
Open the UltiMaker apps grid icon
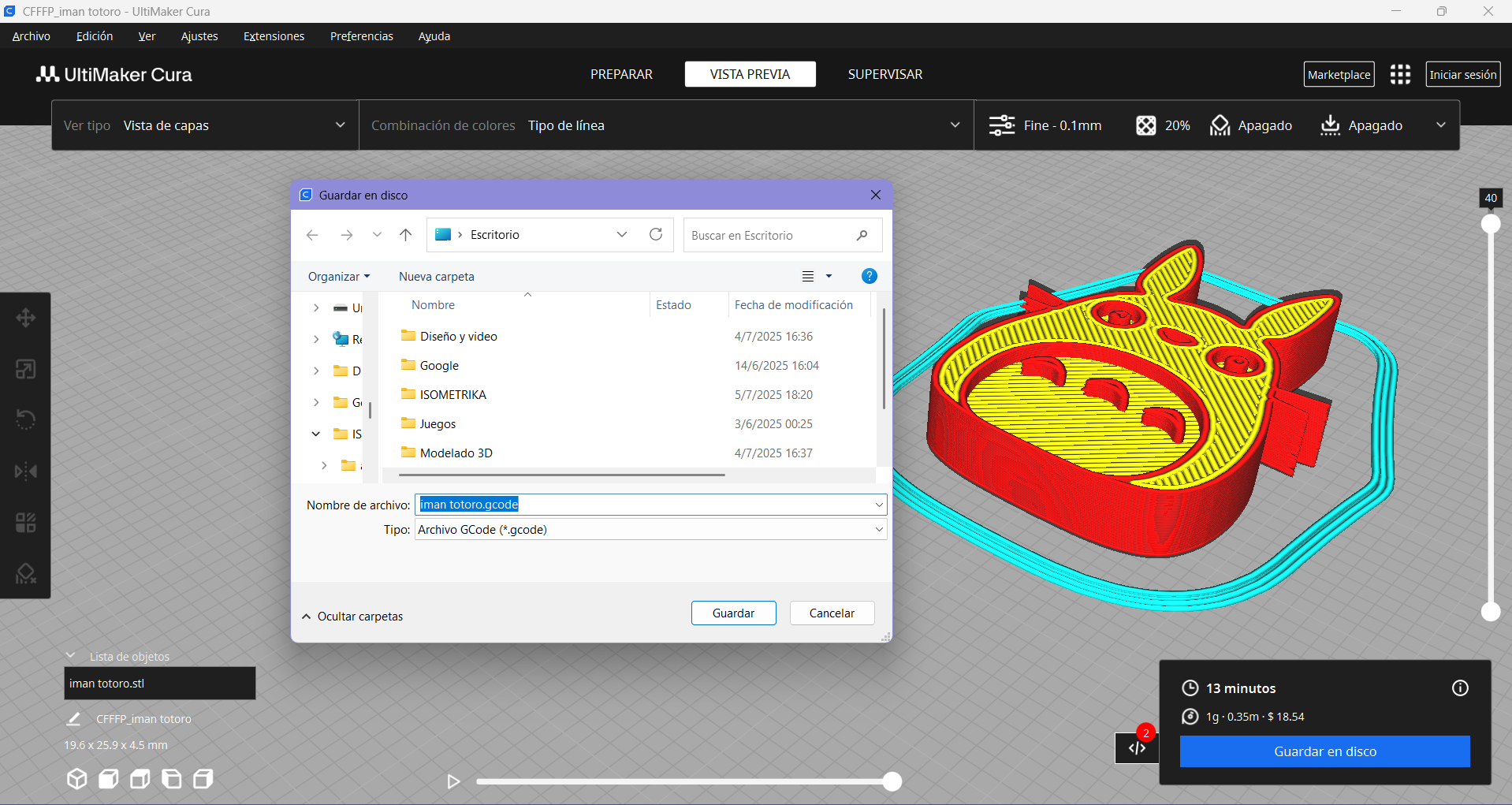pyautogui.click(x=1400, y=74)
